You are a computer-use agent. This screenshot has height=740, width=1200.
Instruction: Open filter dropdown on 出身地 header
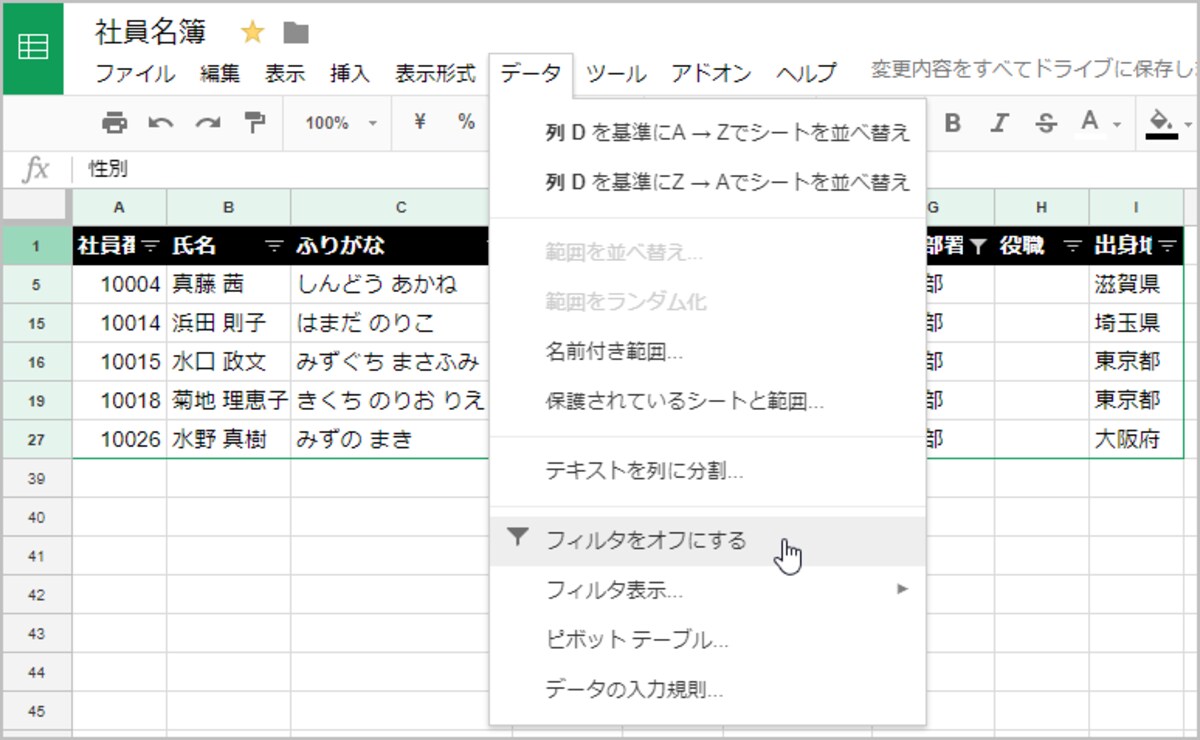1166,245
